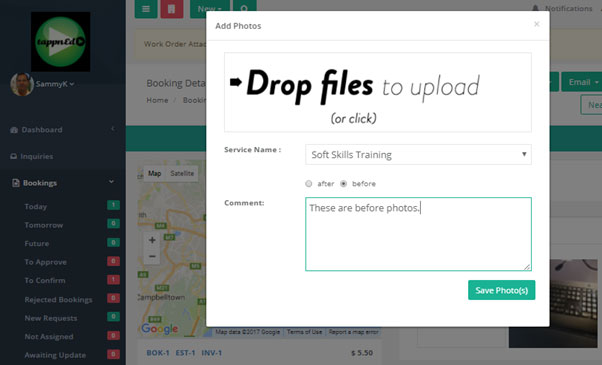Select the after radio button

309,183
